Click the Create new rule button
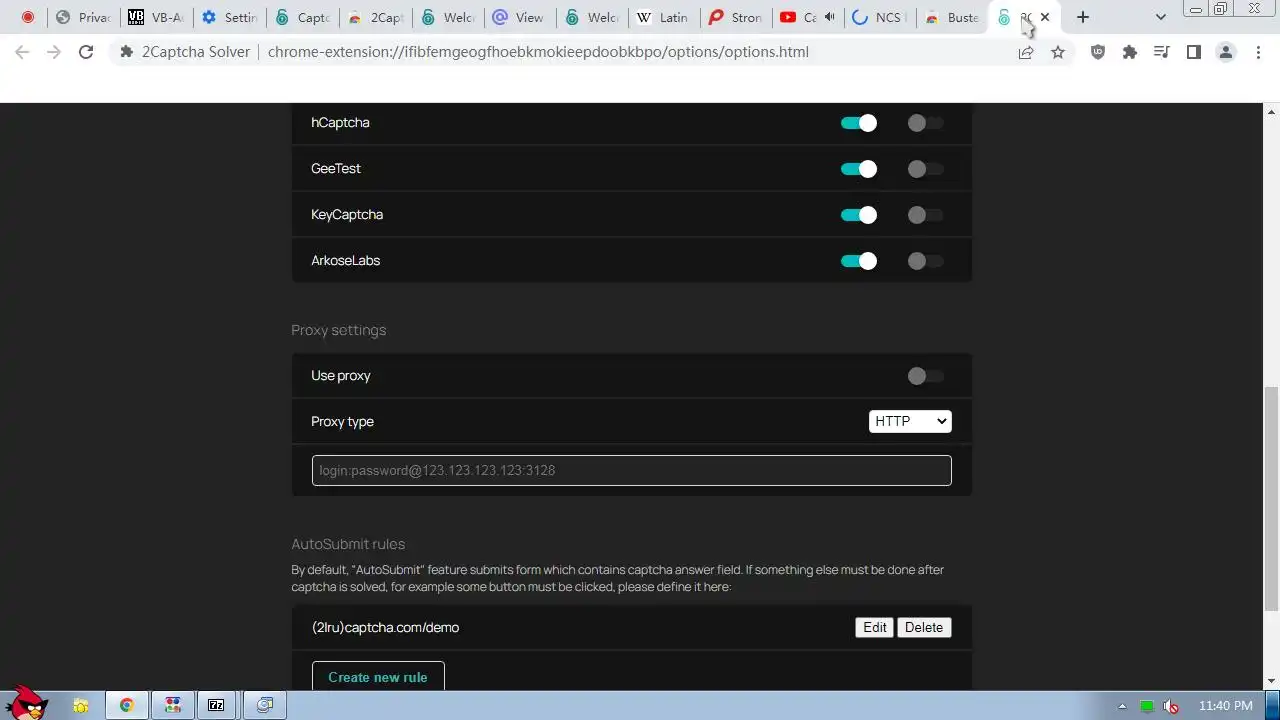Screen dimensions: 1280x720 point(378,677)
